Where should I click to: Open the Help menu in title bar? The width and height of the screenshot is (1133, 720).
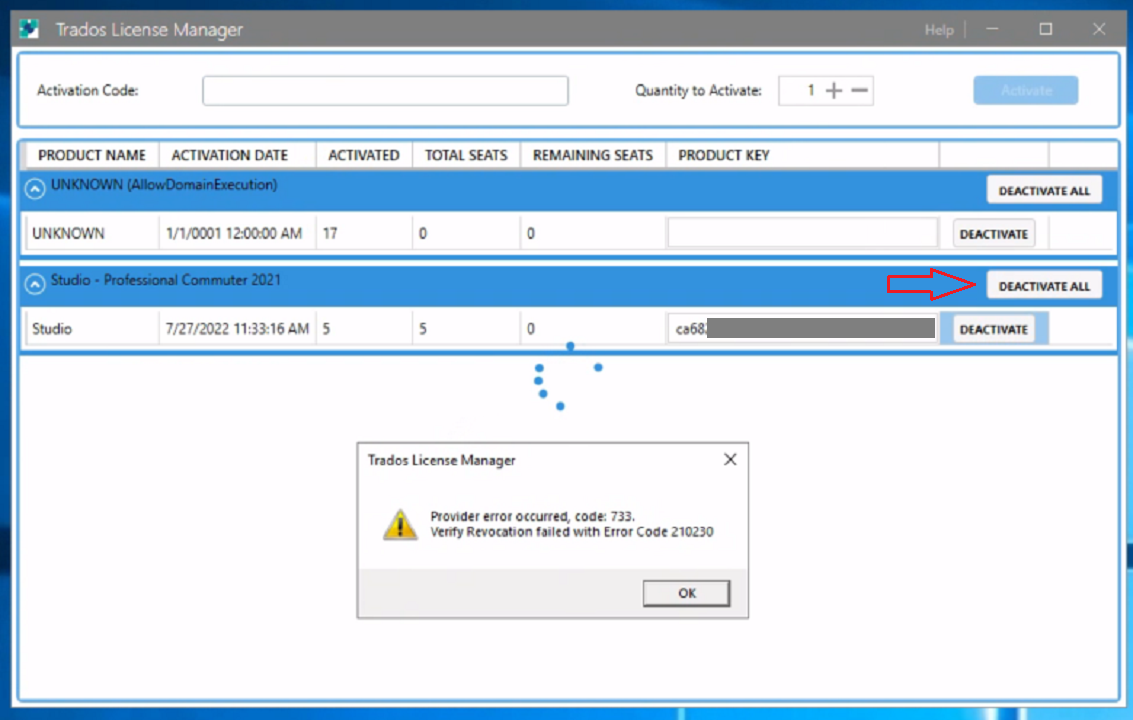click(x=939, y=30)
